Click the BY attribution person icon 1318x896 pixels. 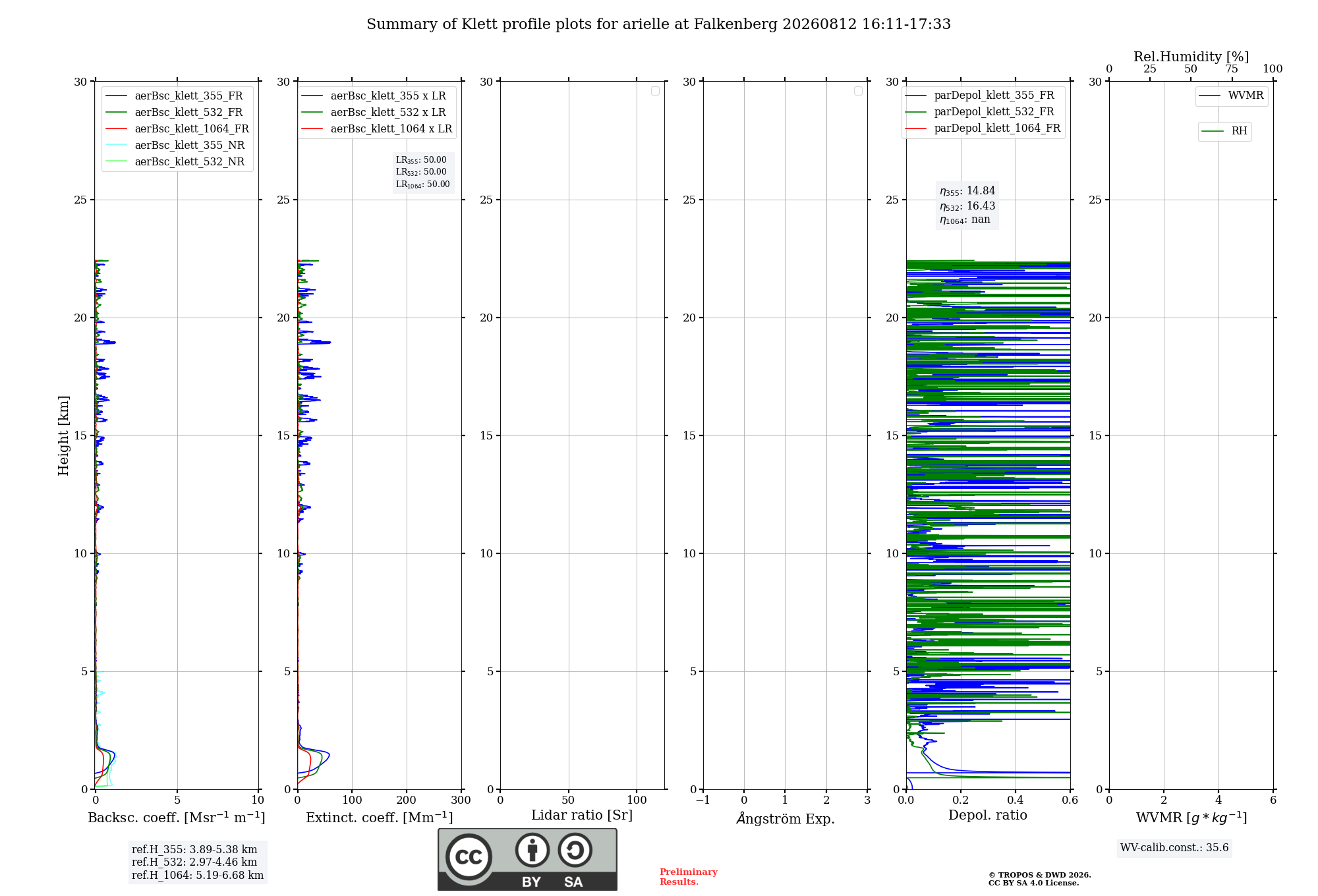(532, 849)
